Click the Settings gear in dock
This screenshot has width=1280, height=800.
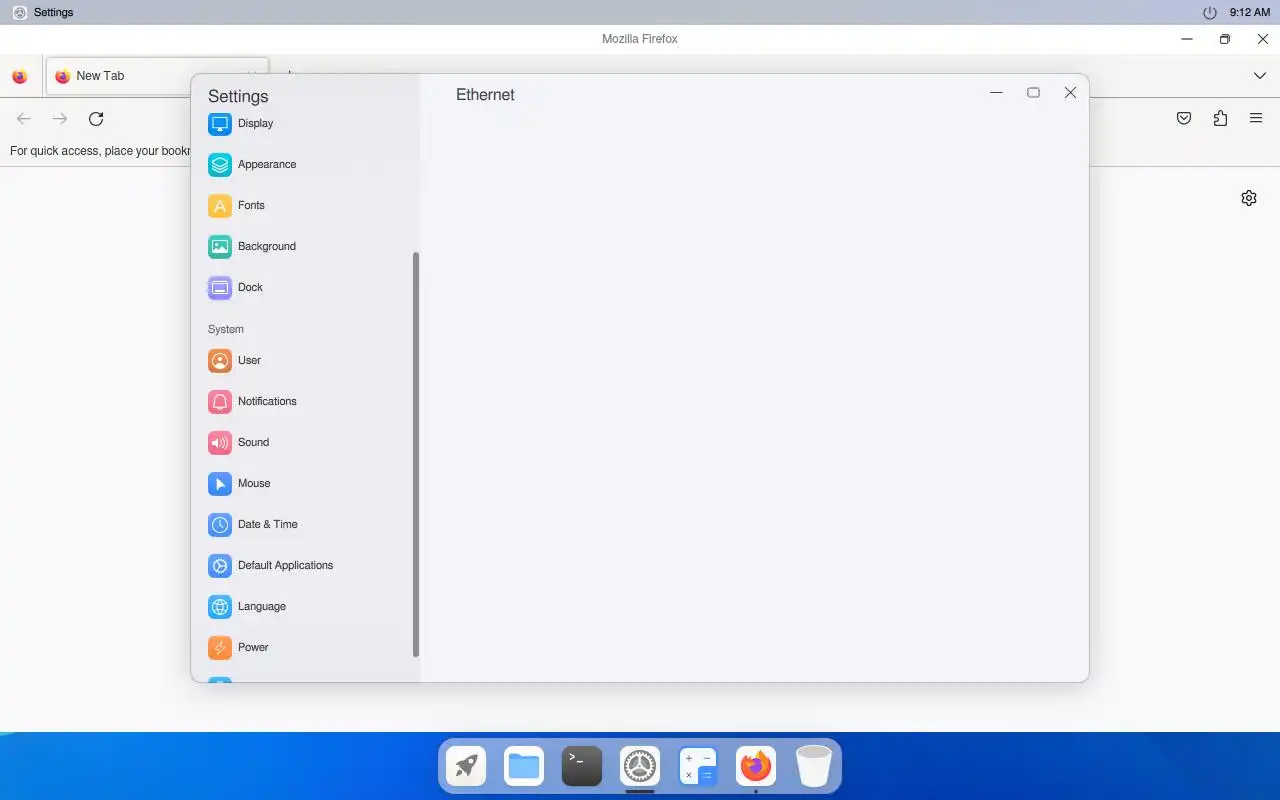pyautogui.click(x=640, y=767)
